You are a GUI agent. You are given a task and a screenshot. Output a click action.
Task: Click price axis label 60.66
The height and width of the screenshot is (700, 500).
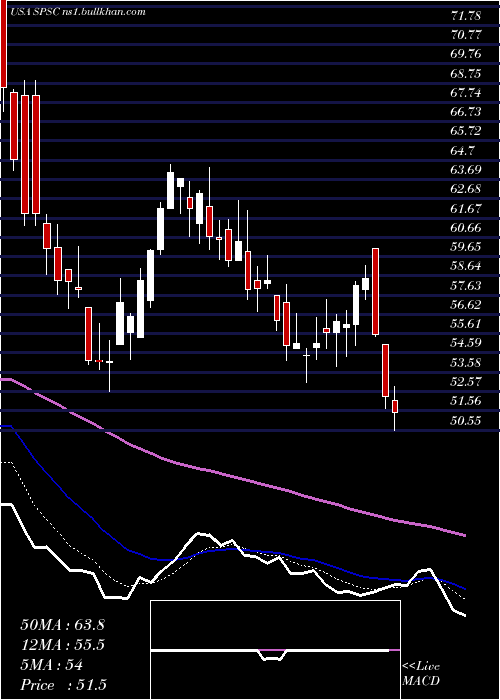coord(466,228)
